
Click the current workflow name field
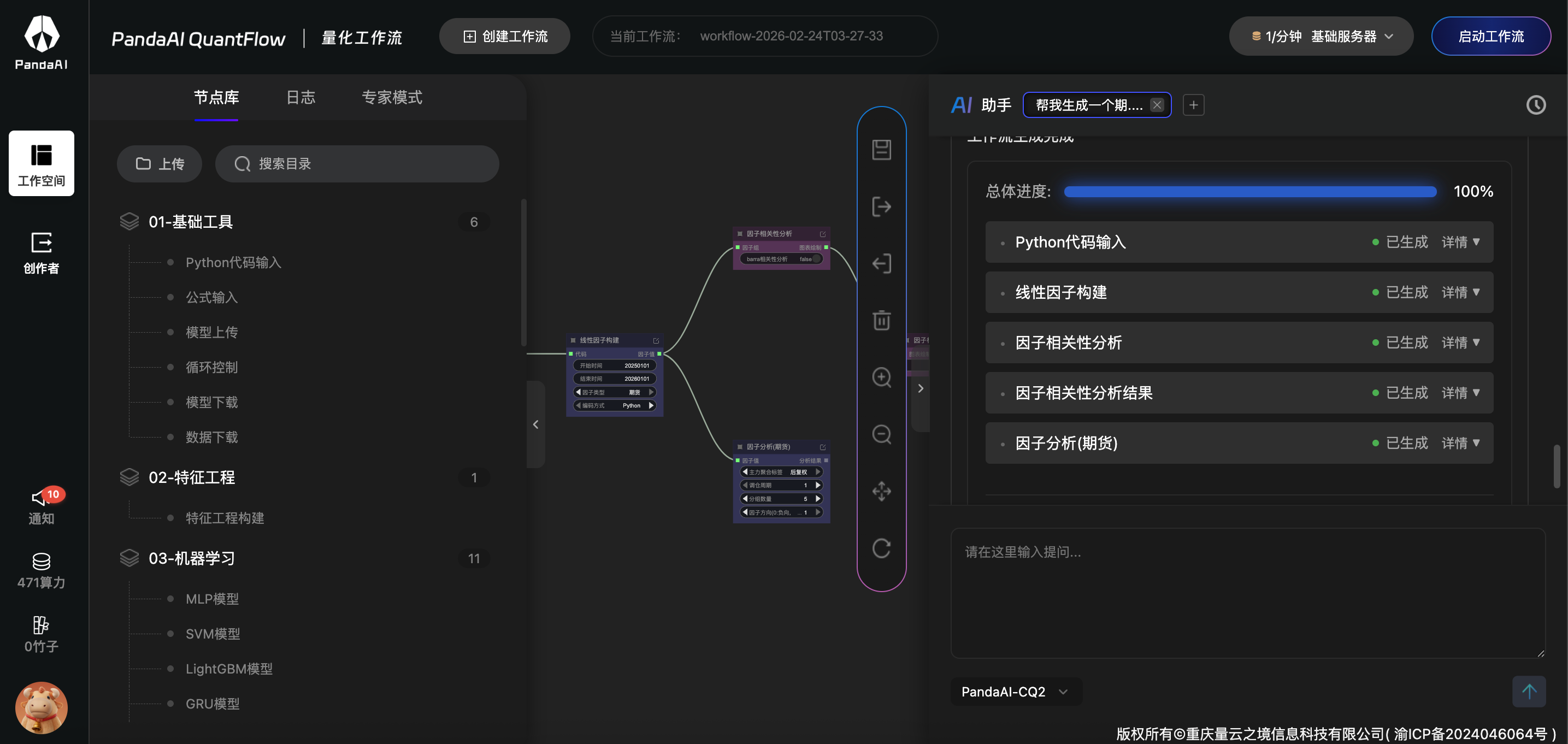[x=764, y=36]
